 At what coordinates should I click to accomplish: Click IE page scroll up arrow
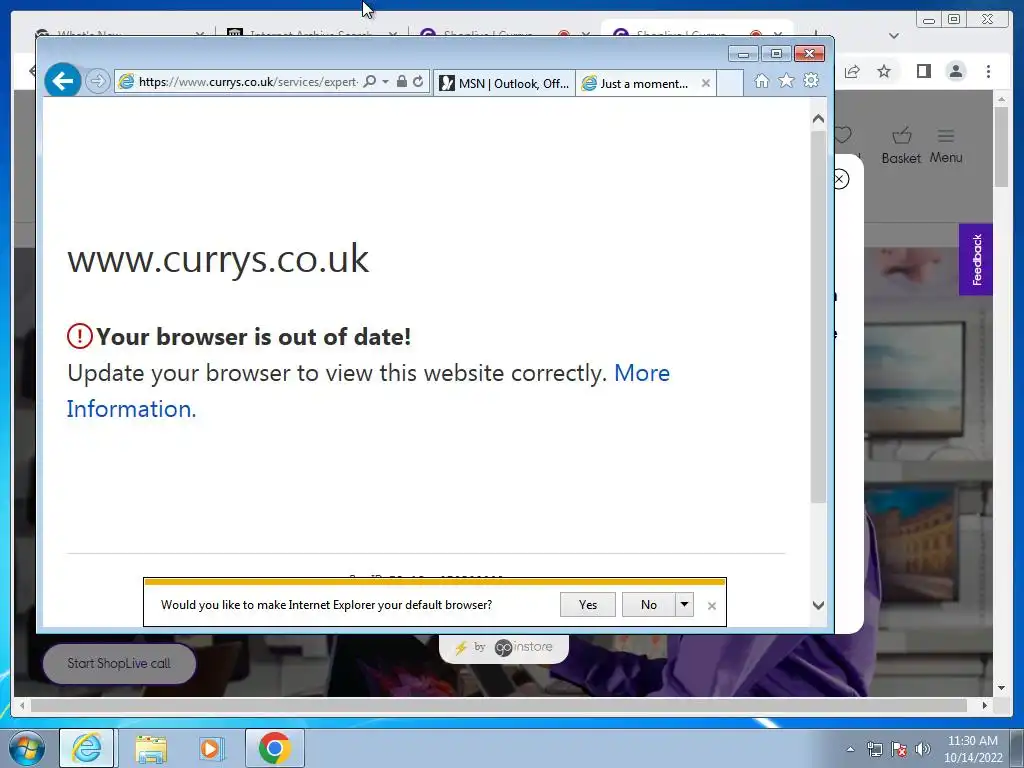[818, 119]
